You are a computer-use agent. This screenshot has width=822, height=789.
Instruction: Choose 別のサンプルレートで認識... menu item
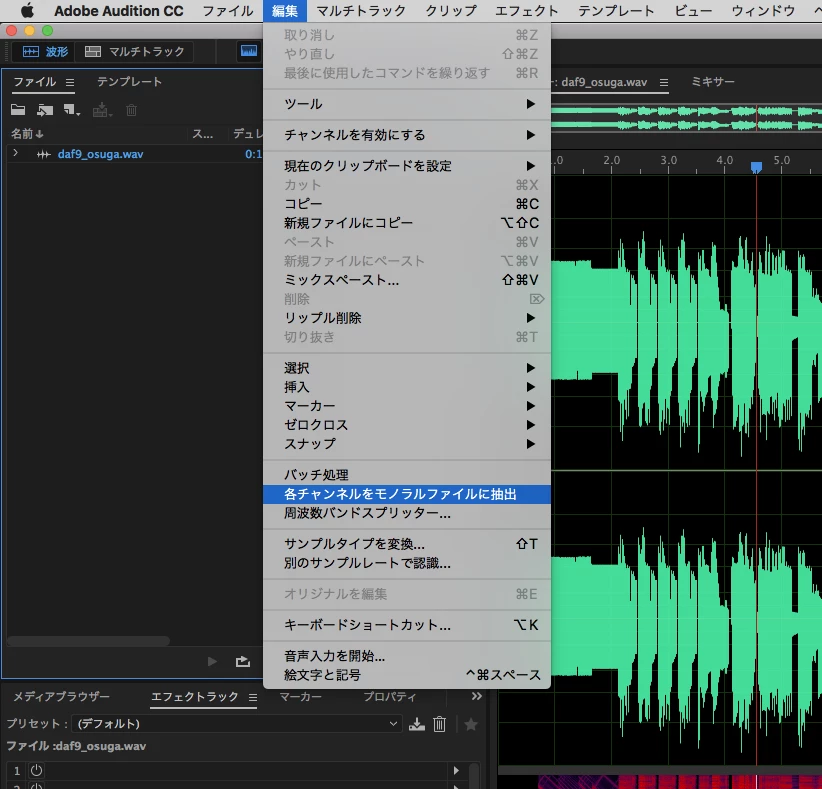point(407,563)
